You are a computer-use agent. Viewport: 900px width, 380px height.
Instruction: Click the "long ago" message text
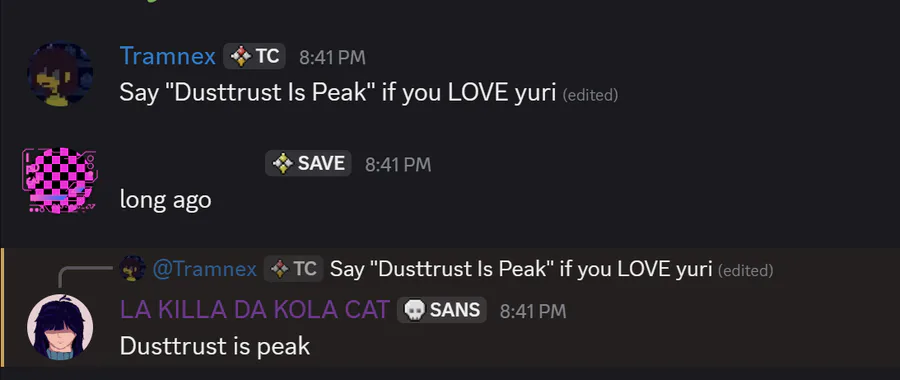pos(165,200)
